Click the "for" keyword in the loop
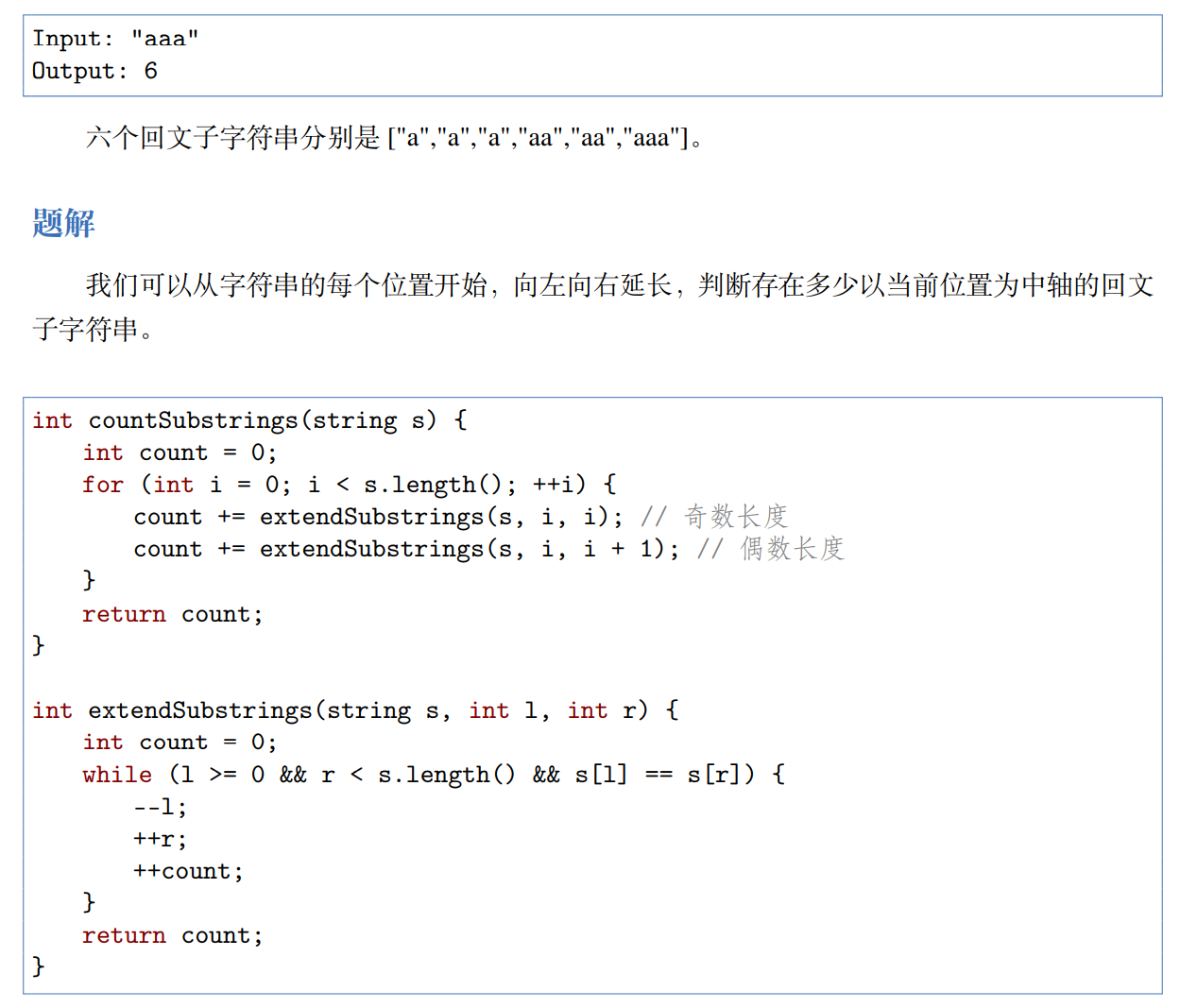This screenshot has height=1008, width=1180. (x=102, y=485)
